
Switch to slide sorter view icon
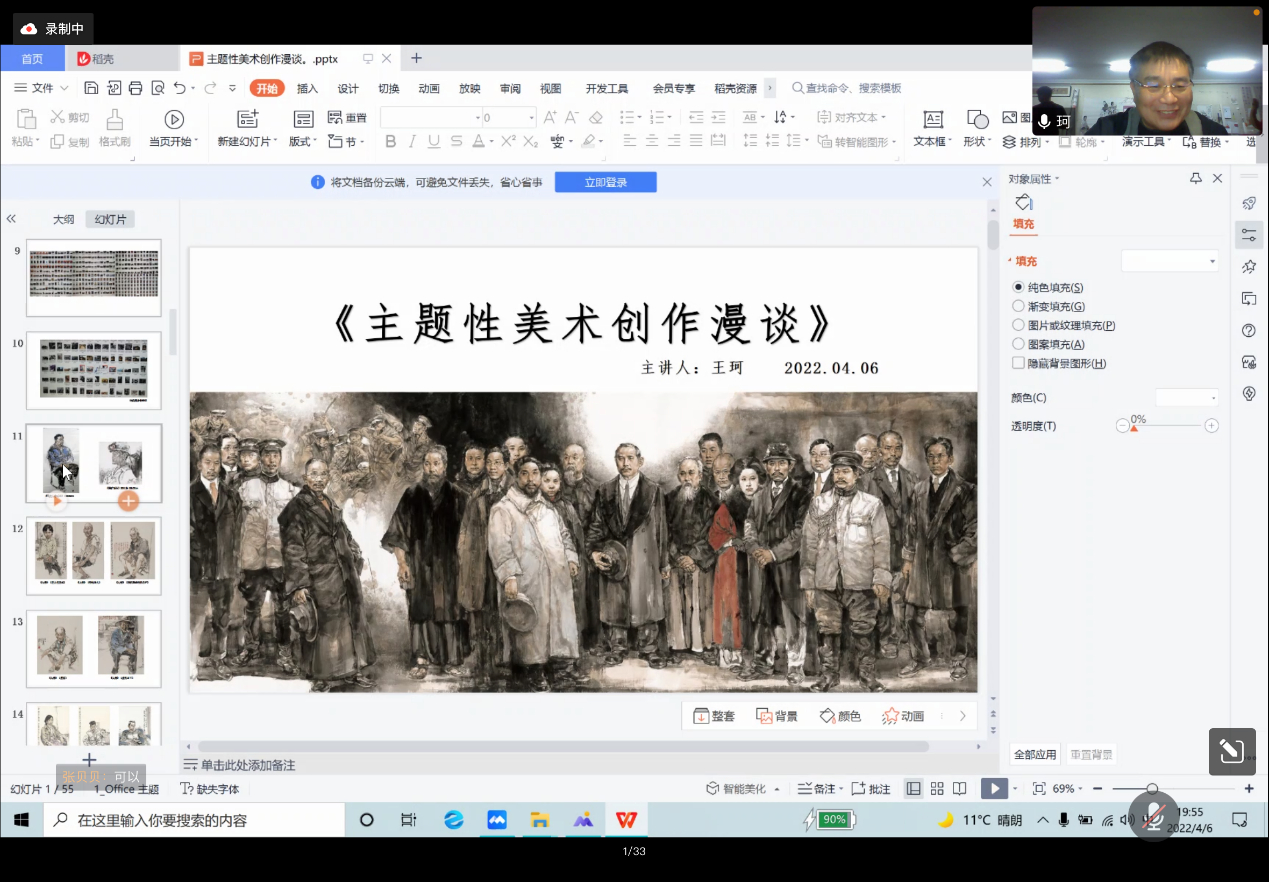(937, 789)
